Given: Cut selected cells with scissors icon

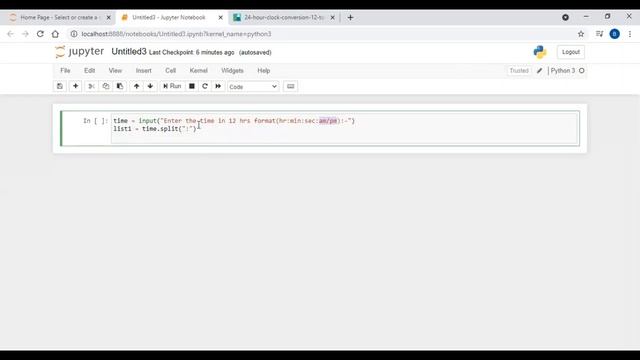Looking at the screenshot, I should [x=91, y=86].
